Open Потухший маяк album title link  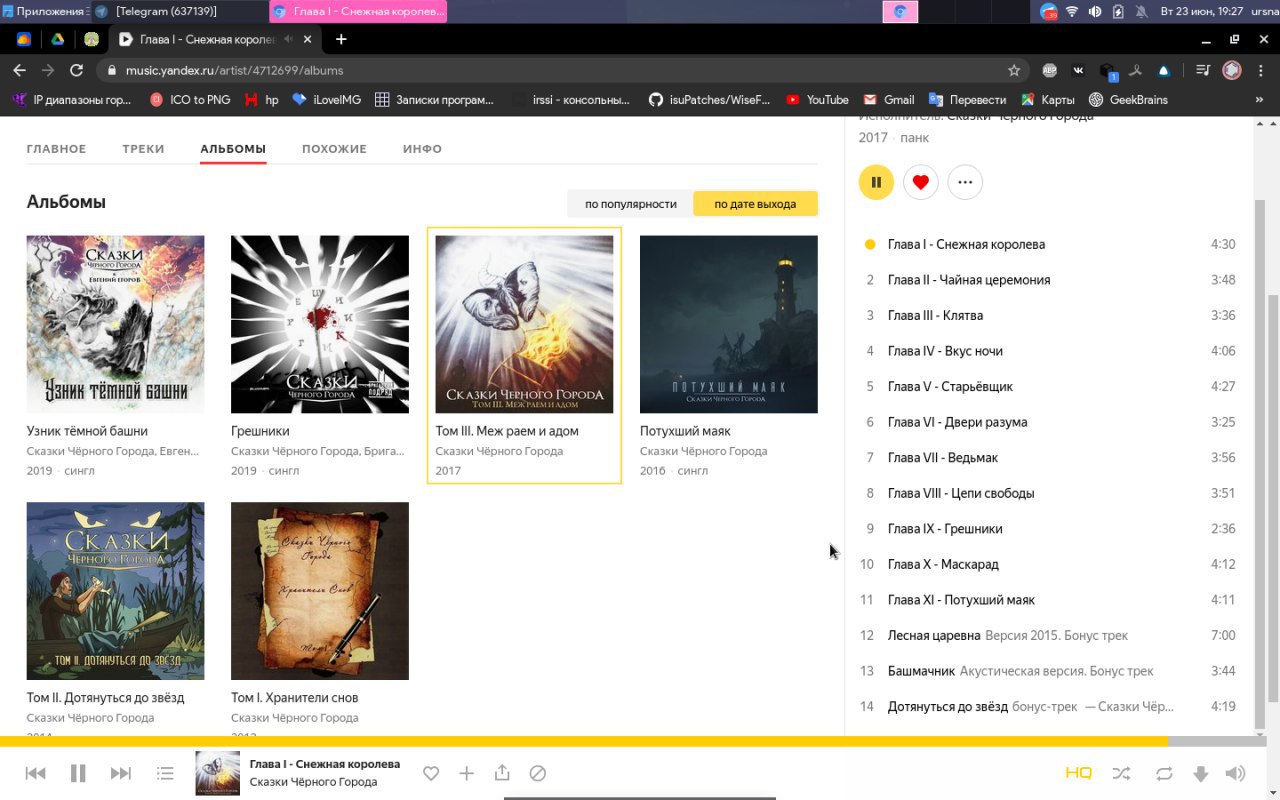pyautogui.click(x=685, y=431)
